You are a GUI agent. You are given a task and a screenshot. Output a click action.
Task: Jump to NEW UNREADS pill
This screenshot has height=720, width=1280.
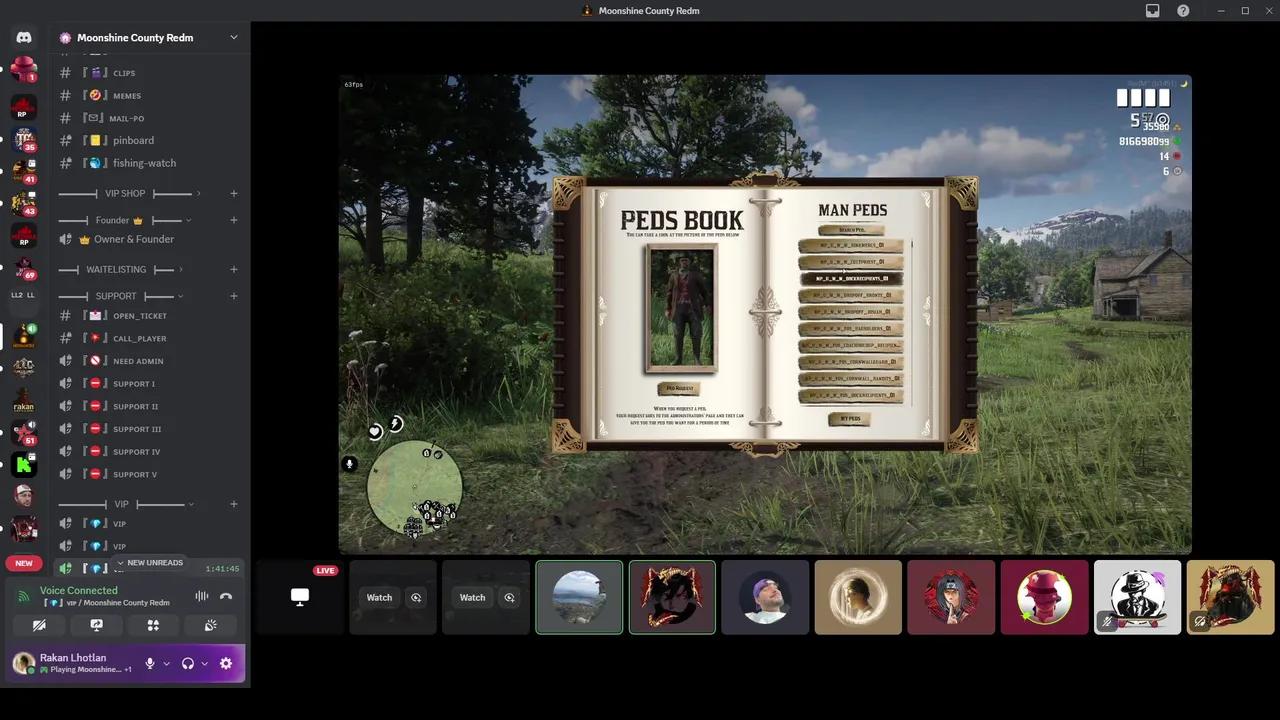(150, 563)
